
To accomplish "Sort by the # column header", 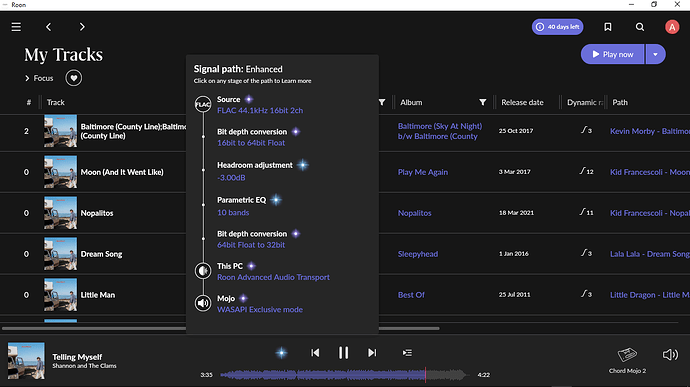I will pos(29,102).
